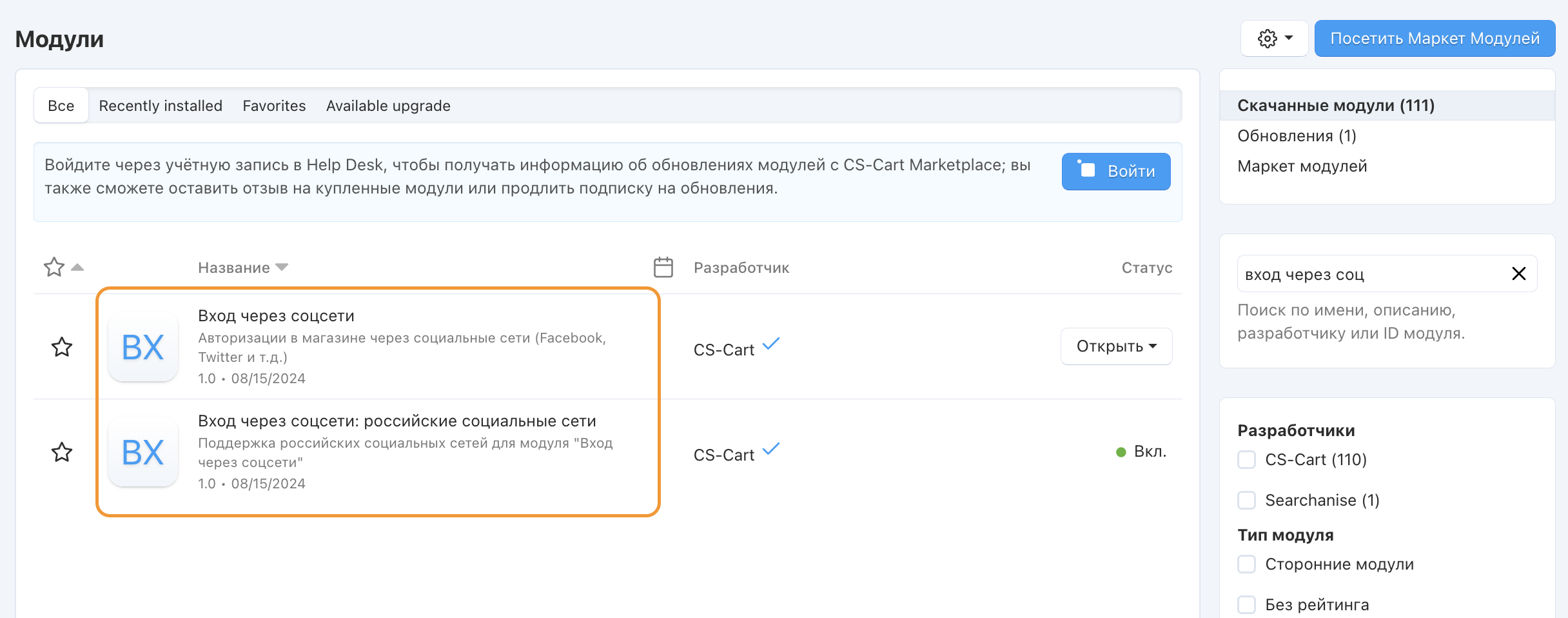Click the calendar date column icon
1568x618 pixels.
(663, 267)
